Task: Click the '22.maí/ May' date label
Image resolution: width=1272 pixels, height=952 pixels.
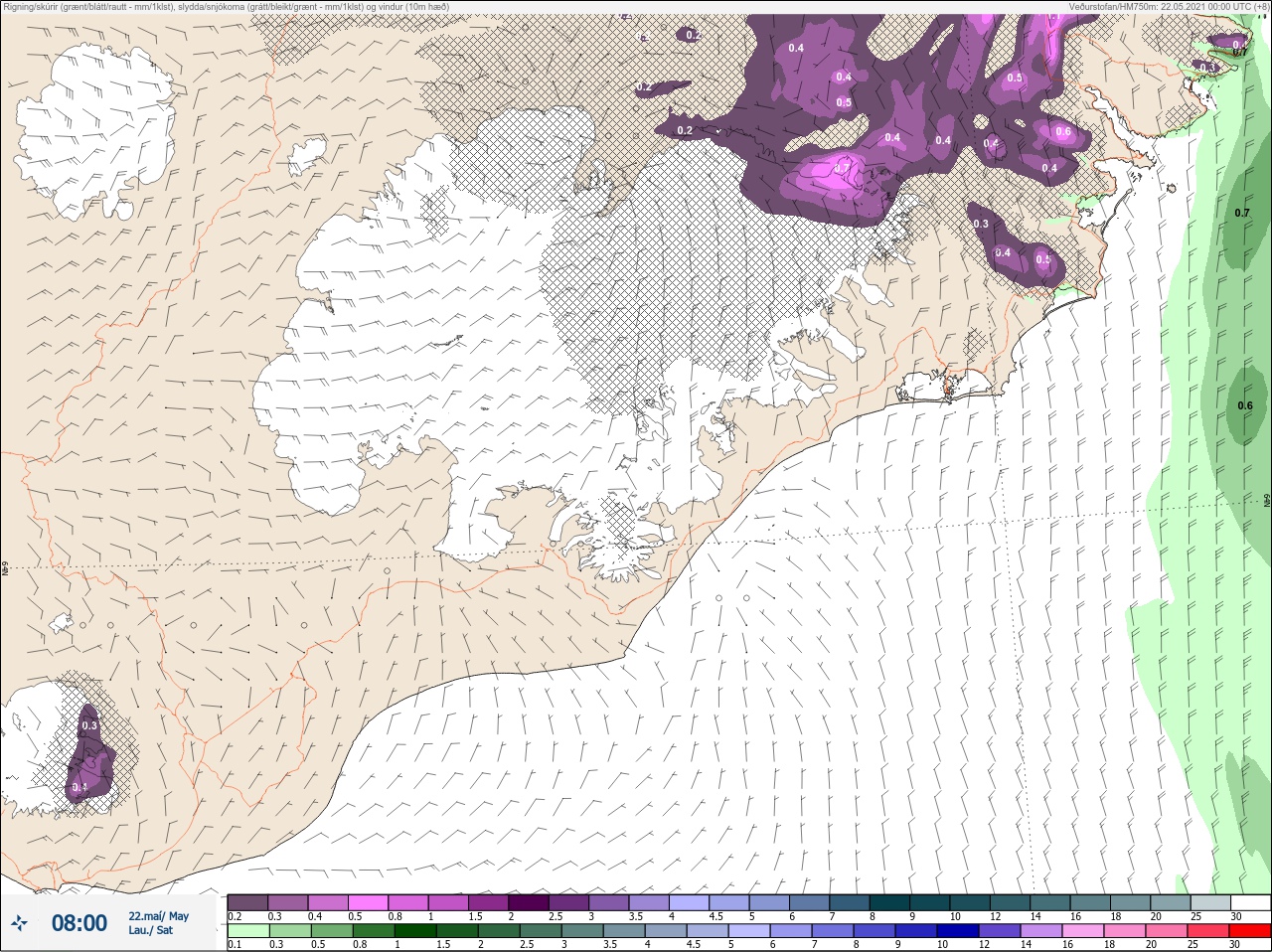Action: [158, 916]
